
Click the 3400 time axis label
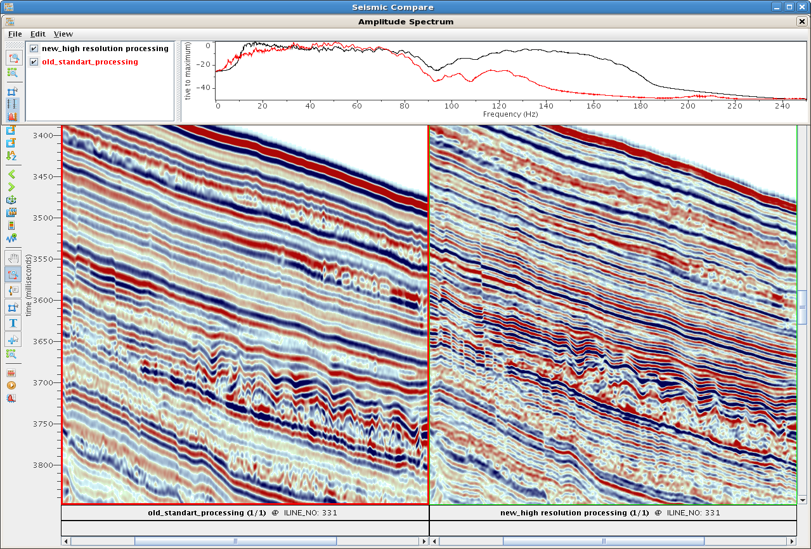[x=44, y=136]
